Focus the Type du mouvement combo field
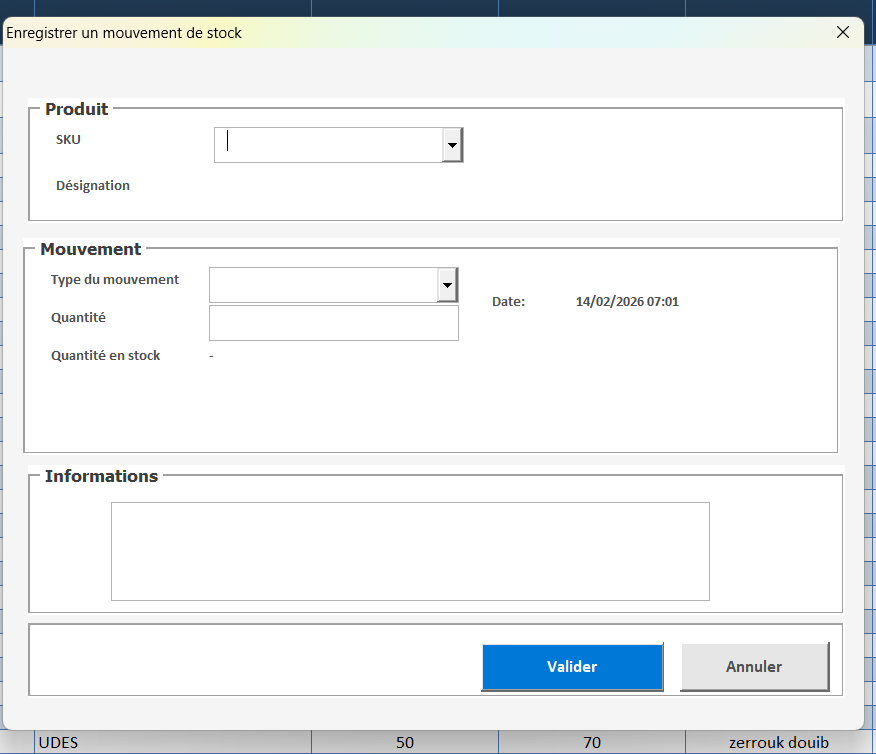 pyautogui.click(x=323, y=285)
